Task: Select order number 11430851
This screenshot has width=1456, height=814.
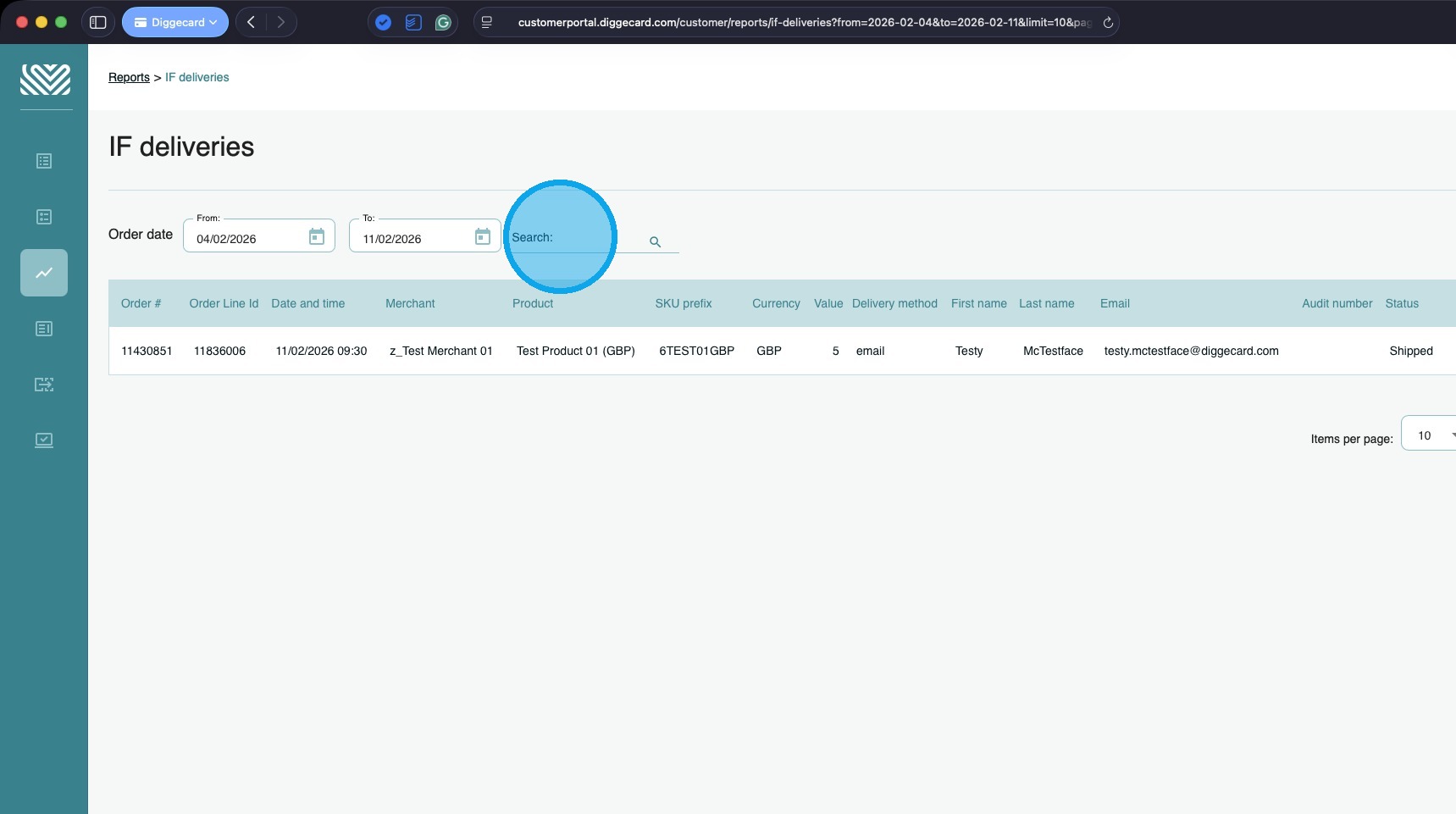Action: 147,351
